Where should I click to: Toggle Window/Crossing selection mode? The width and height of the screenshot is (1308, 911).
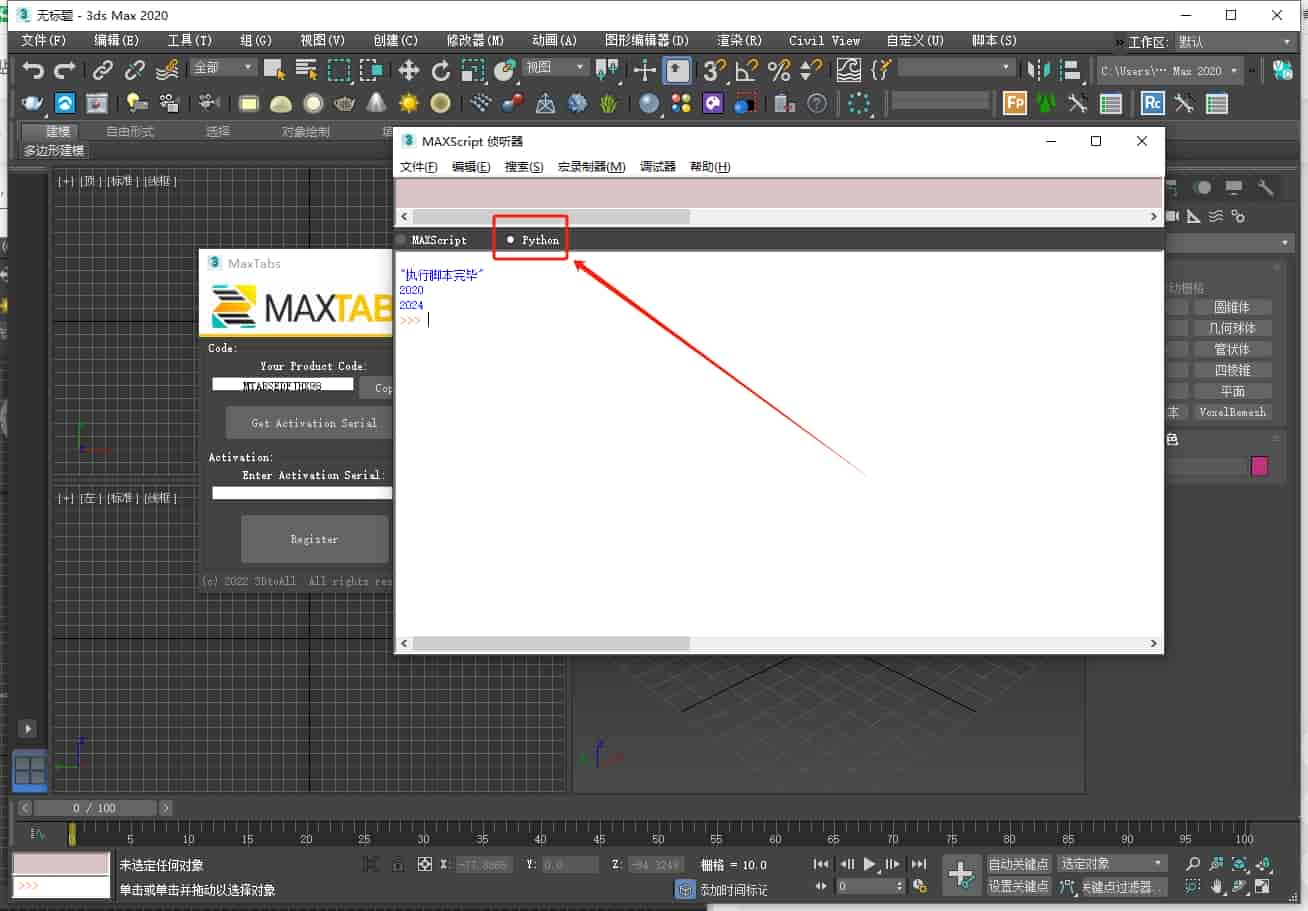pyautogui.click(x=372, y=70)
